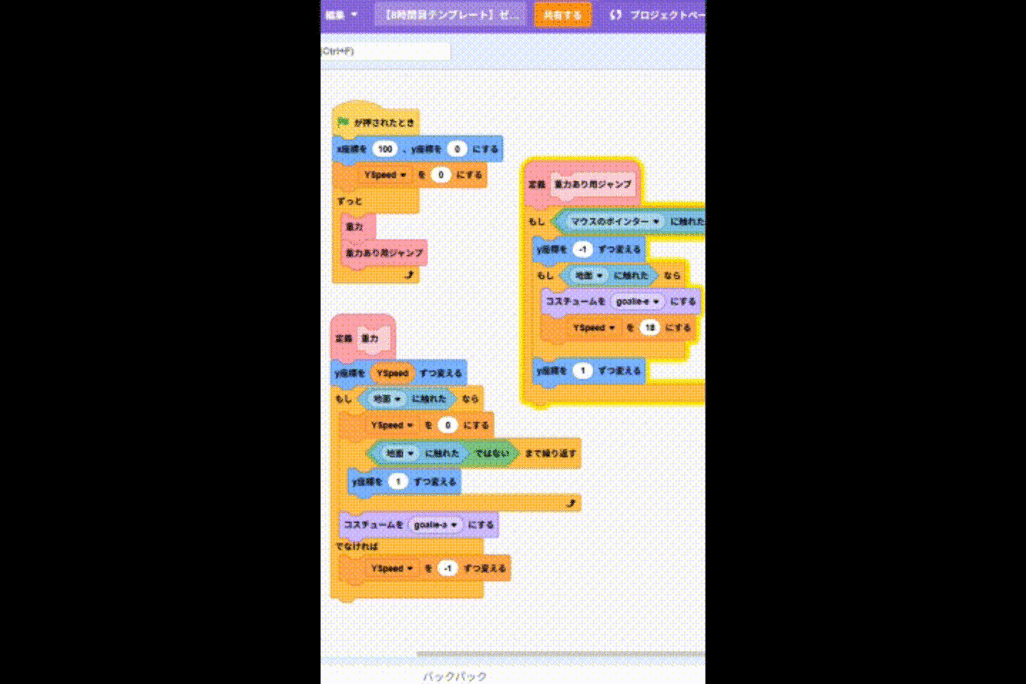Viewport: 1026px width, 684px height.
Task: Click the loop arrow on the ずっと block
Action: [x=408, y=274]
